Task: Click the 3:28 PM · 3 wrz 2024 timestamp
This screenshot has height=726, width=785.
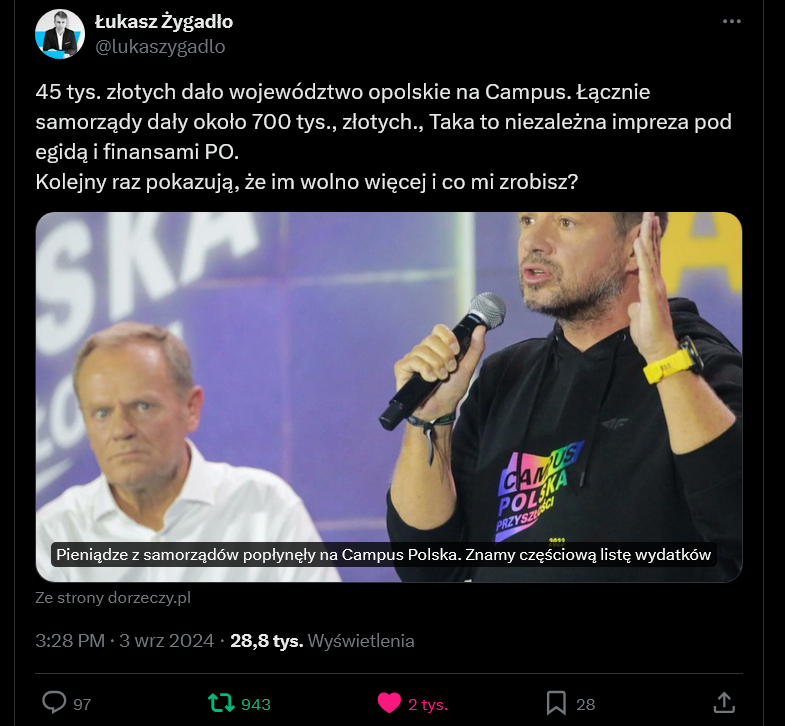Action: pyautogui.click(x=125, y=641)
